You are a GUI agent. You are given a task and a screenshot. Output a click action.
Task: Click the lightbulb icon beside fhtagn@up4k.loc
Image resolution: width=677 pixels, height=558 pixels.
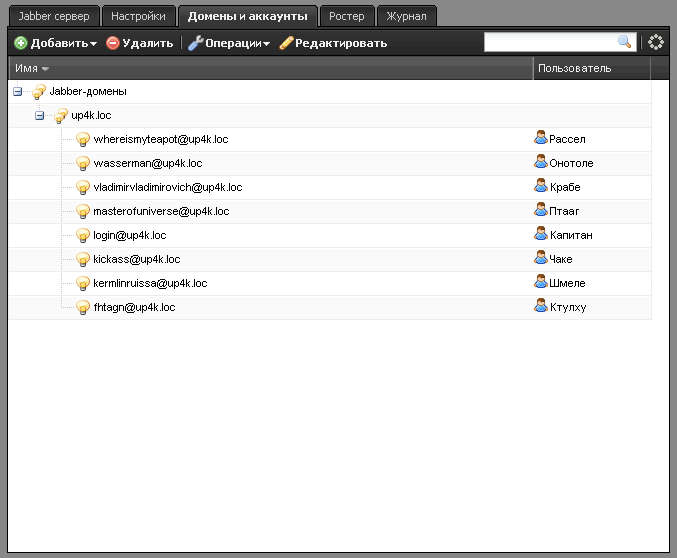tap(84, 308)
